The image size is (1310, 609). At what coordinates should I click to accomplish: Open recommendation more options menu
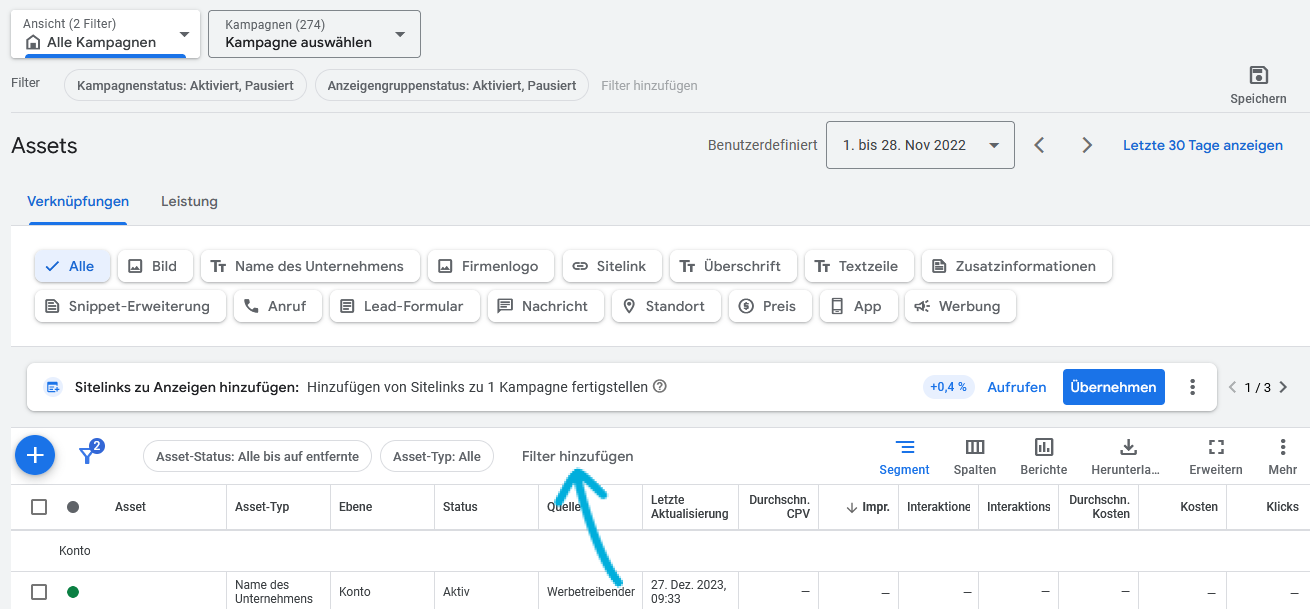click(x=1192, y=387)
